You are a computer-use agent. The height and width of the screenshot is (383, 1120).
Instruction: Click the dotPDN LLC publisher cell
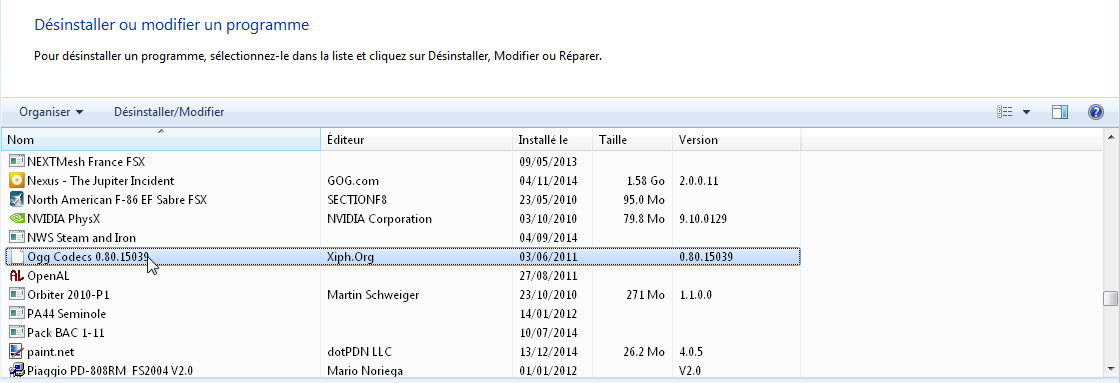(x=359, y=352)
